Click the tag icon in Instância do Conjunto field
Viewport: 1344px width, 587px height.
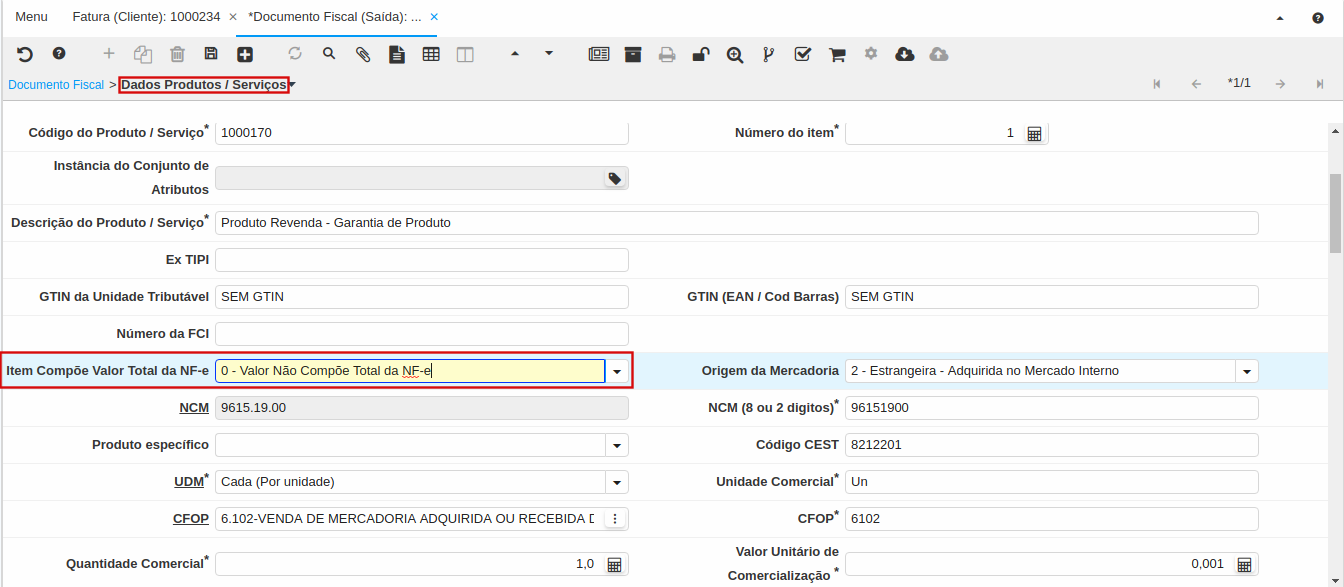pyautogui.click(x=614, y=178)
